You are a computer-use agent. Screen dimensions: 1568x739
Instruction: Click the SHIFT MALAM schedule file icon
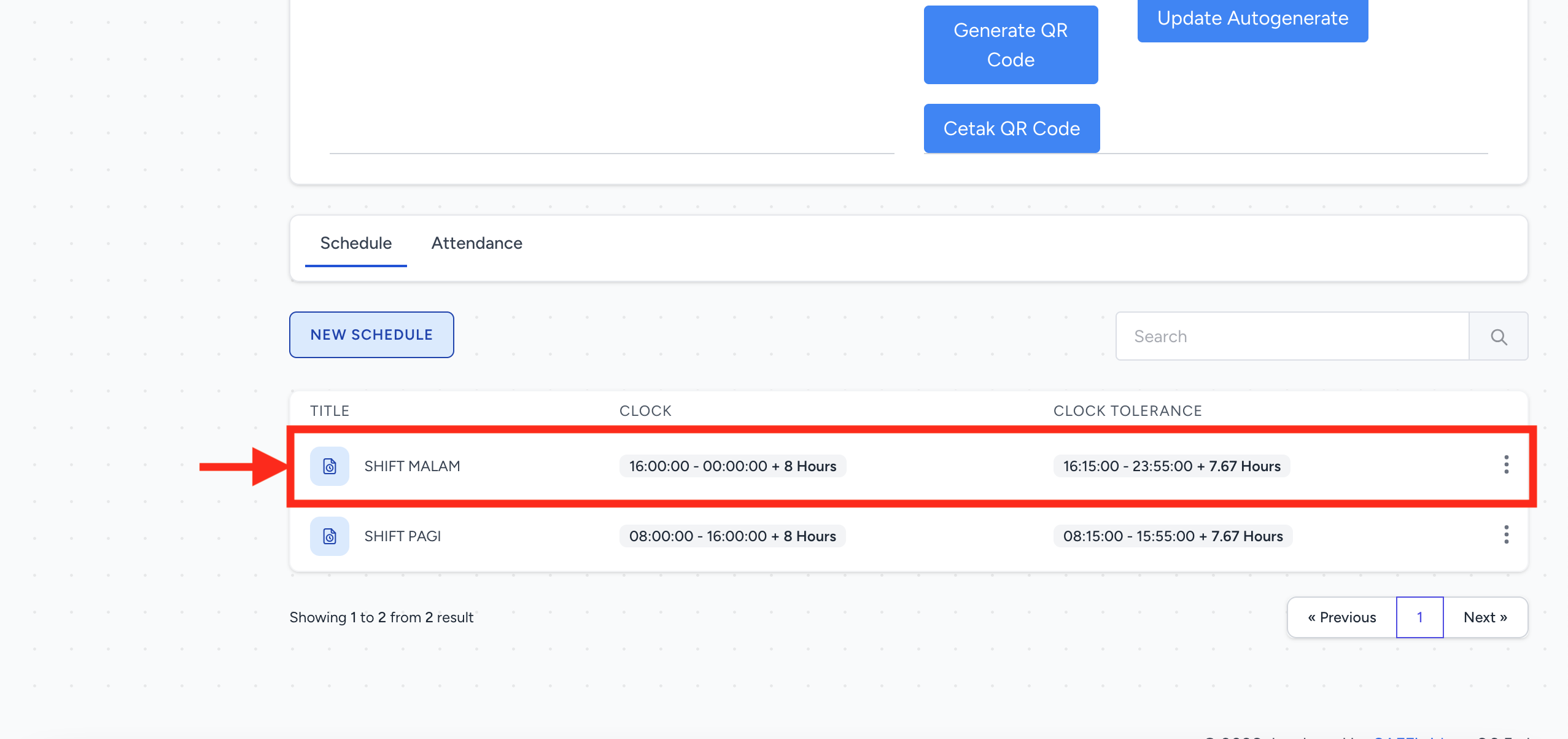pyautogui.click(x=330, y=466)
